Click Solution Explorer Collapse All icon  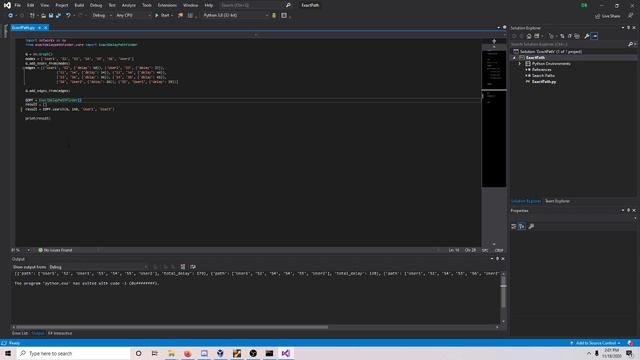[569, 36]
